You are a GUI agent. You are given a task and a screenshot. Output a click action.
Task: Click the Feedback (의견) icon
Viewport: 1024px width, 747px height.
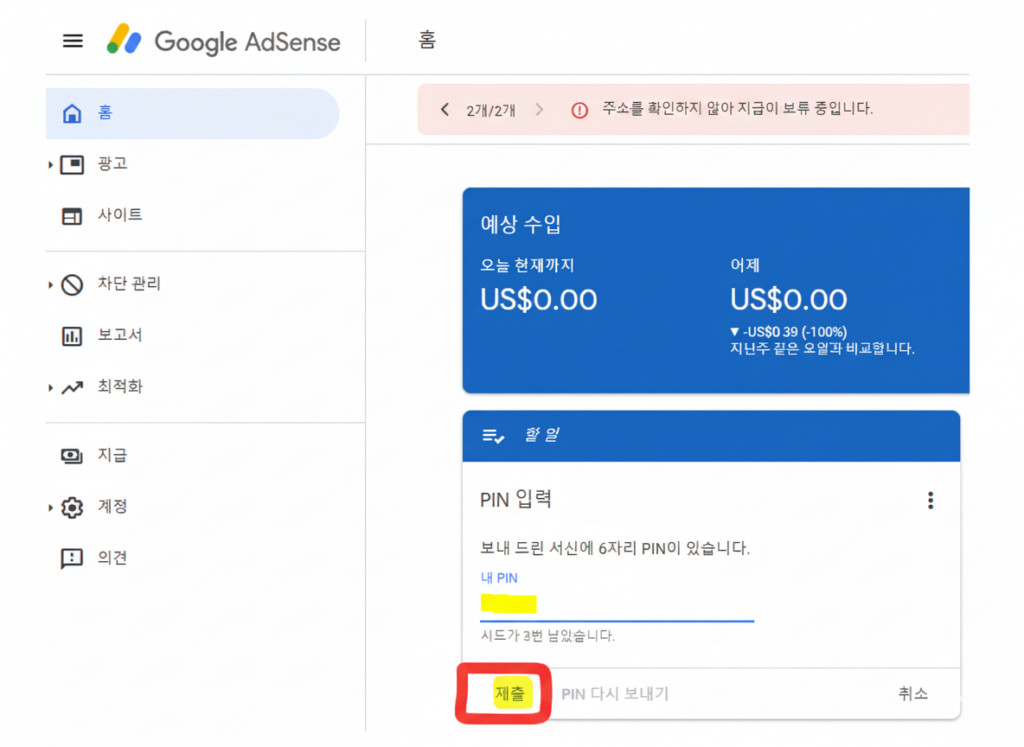click(x=72, y=558)
